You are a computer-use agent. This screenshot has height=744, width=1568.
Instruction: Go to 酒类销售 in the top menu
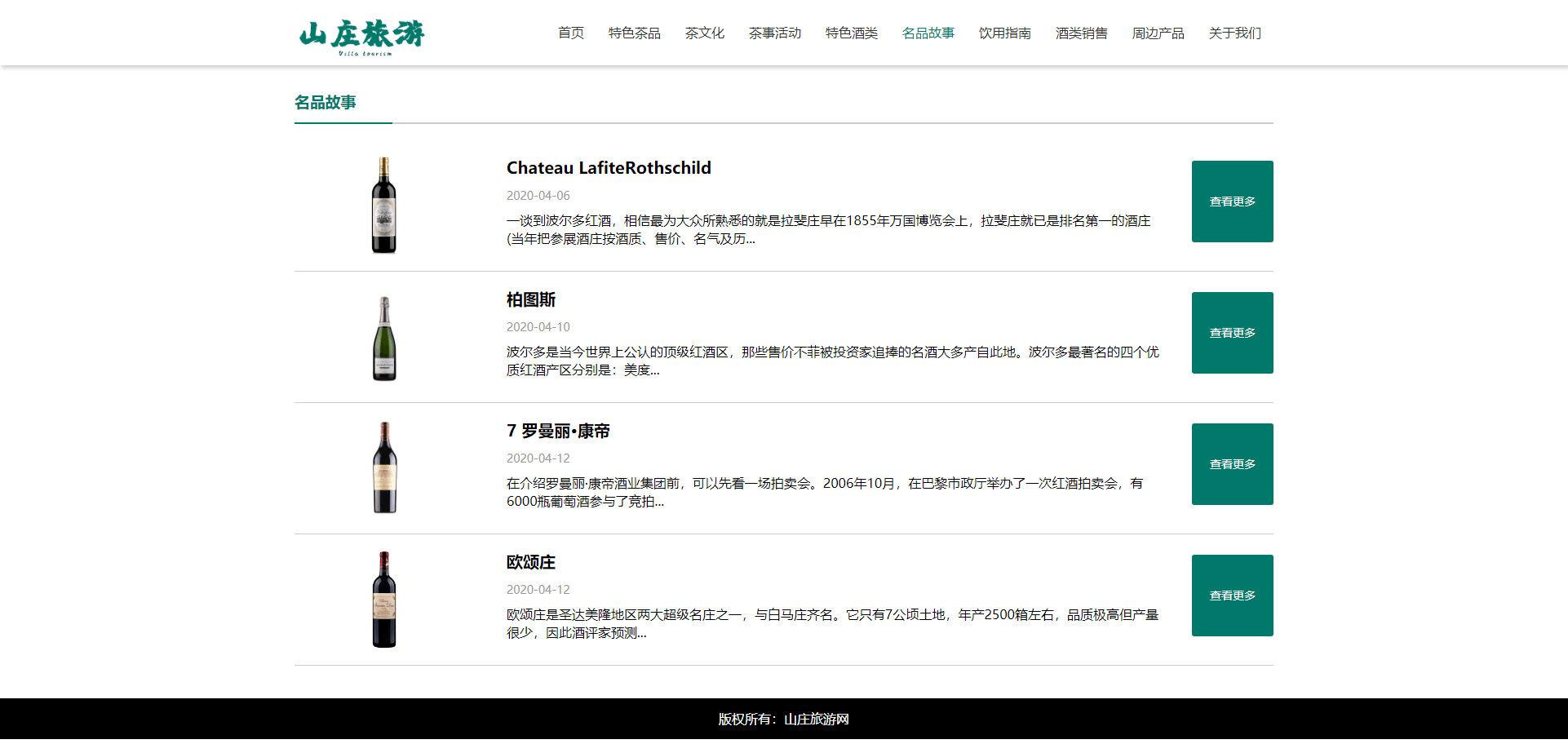[x=1082, y=33]
